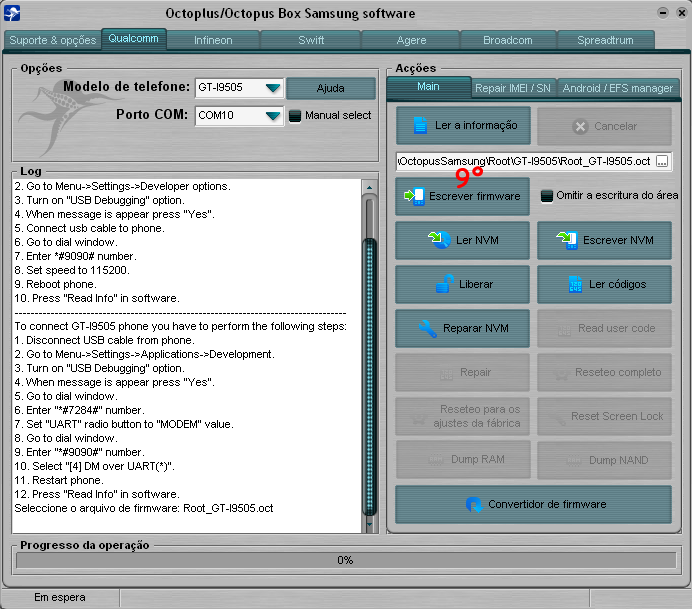Click the Reseteo completo button
Screen dimensions: 692x609
click(x=604, y=372)
